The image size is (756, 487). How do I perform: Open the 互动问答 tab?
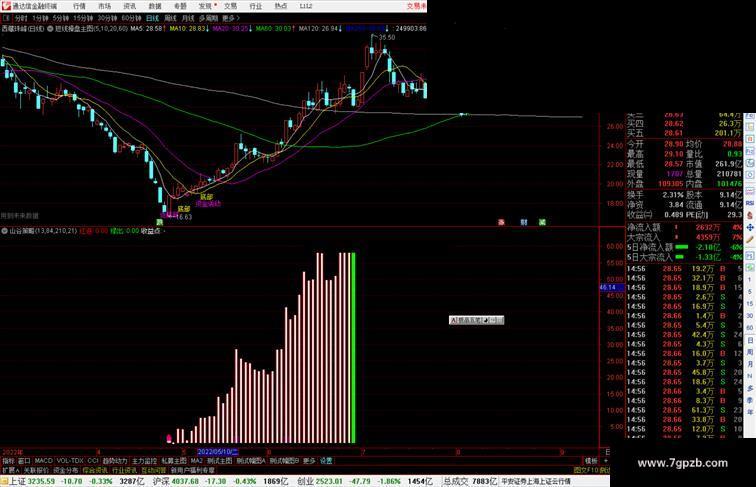(154, 470)
